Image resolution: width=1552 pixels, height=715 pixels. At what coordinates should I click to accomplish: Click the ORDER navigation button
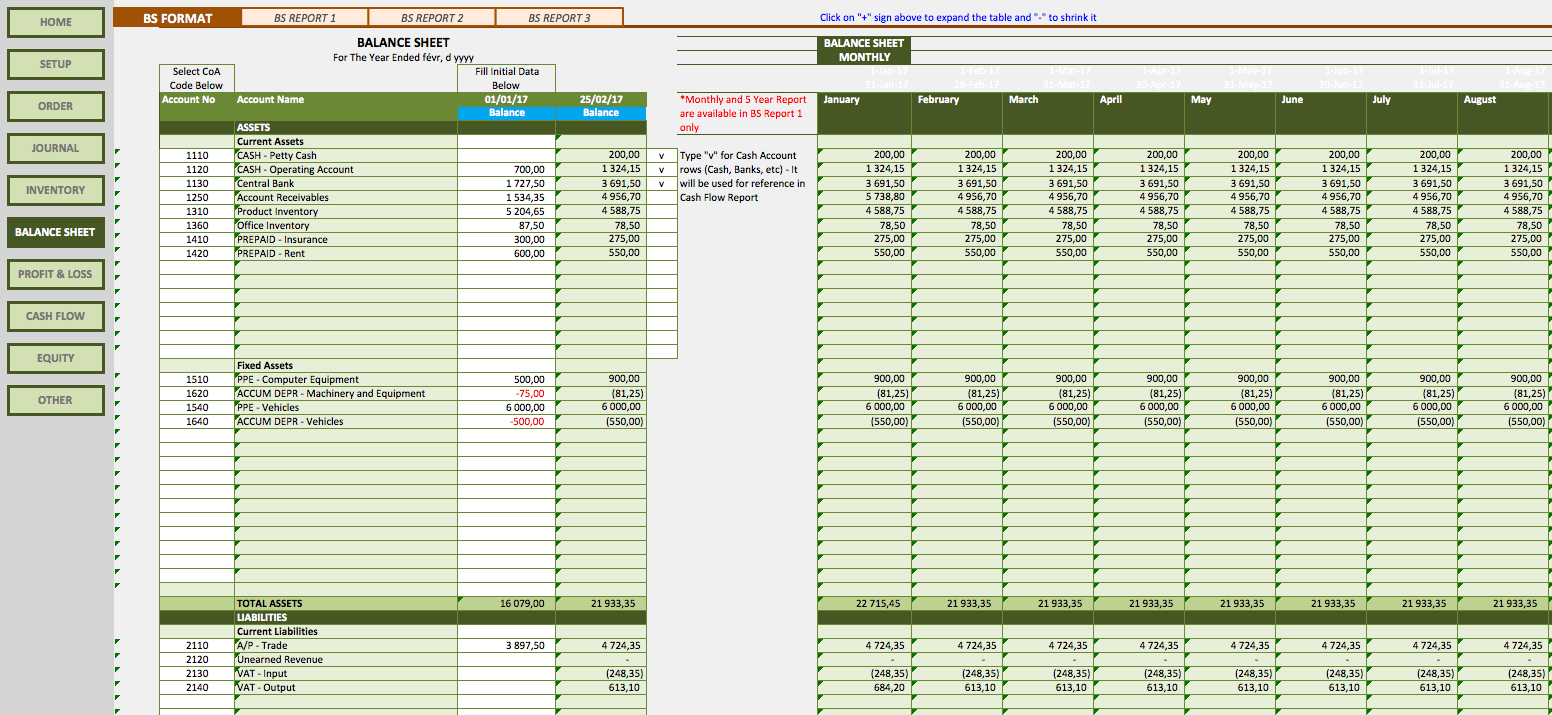[x=56, y=106]
